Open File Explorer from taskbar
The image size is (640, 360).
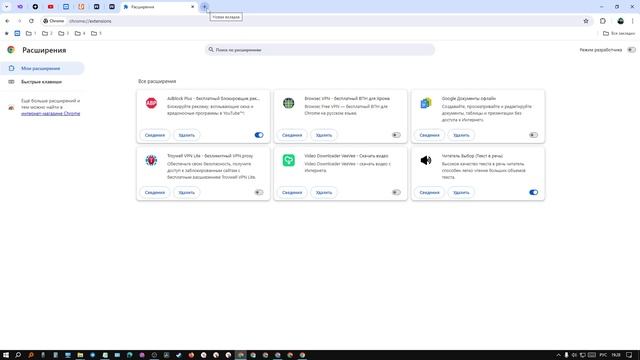80,355
